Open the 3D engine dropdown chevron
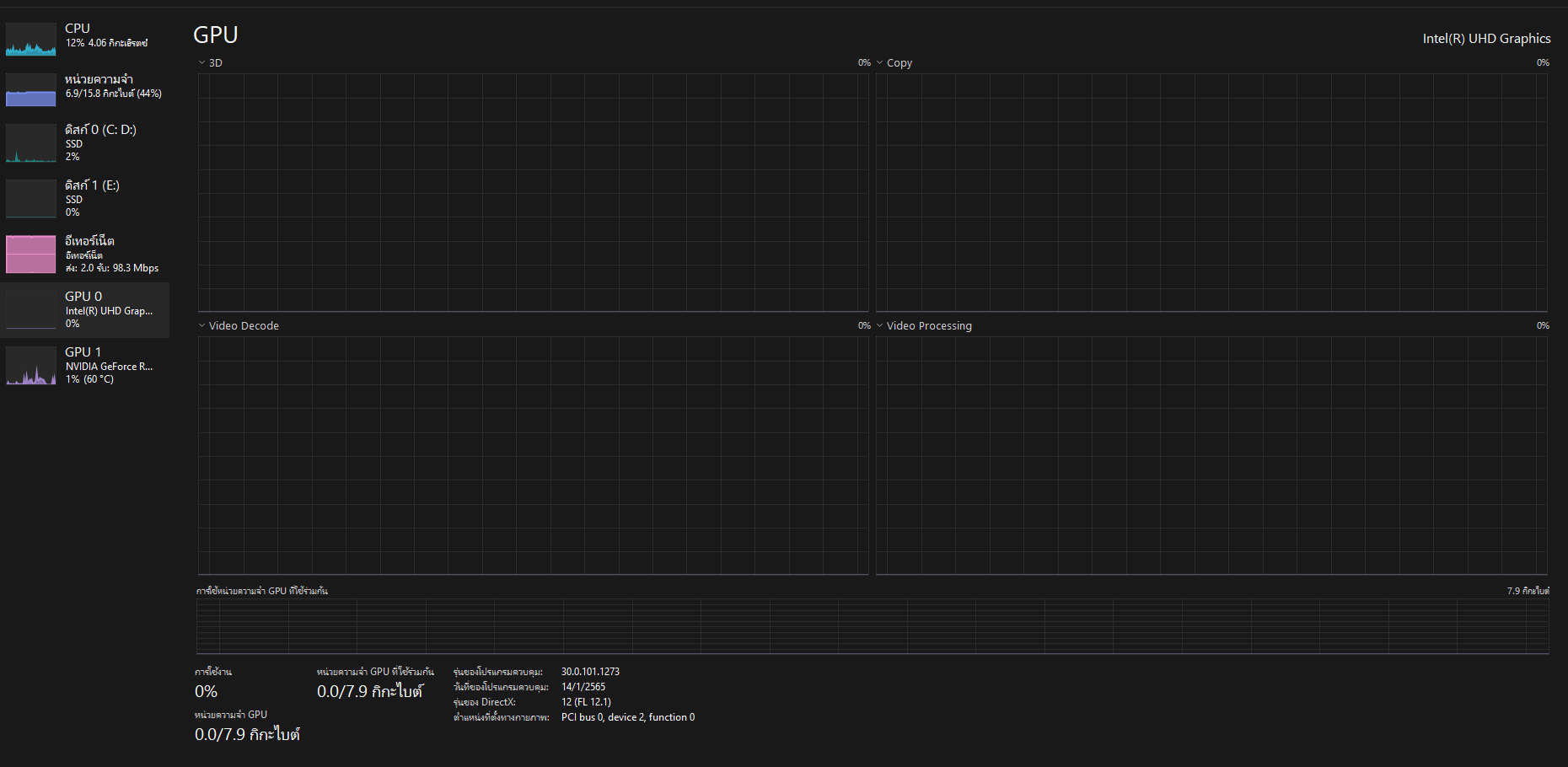 tap(202, 63)
